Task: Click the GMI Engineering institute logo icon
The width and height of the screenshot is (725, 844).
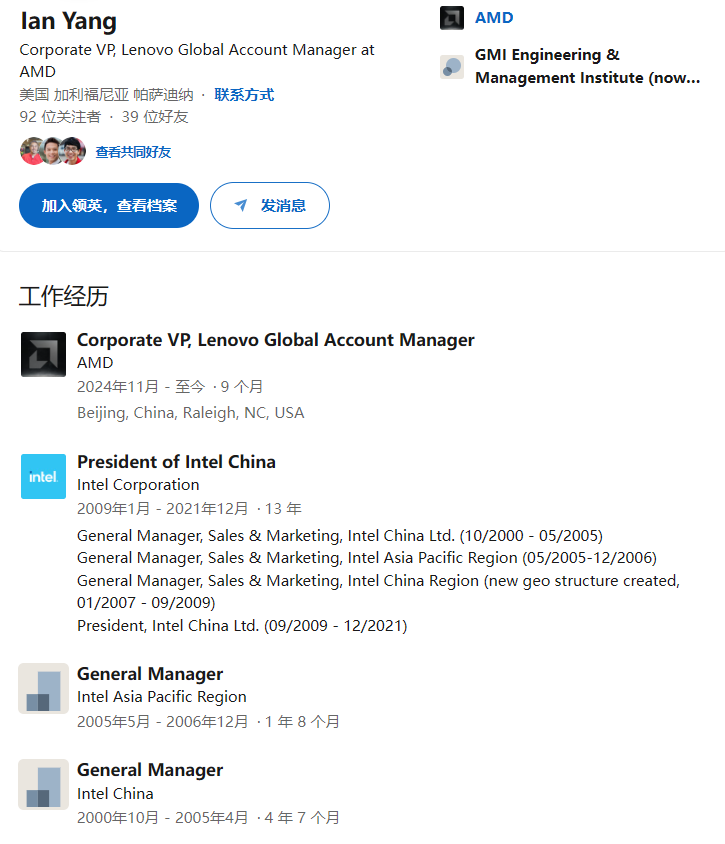Action: 452,67
